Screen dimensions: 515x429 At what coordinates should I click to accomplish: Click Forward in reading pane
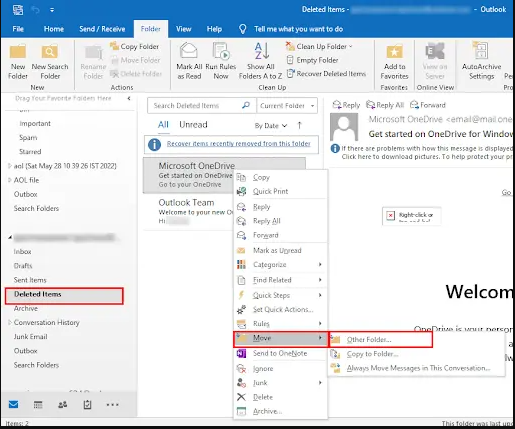point(428,105)
